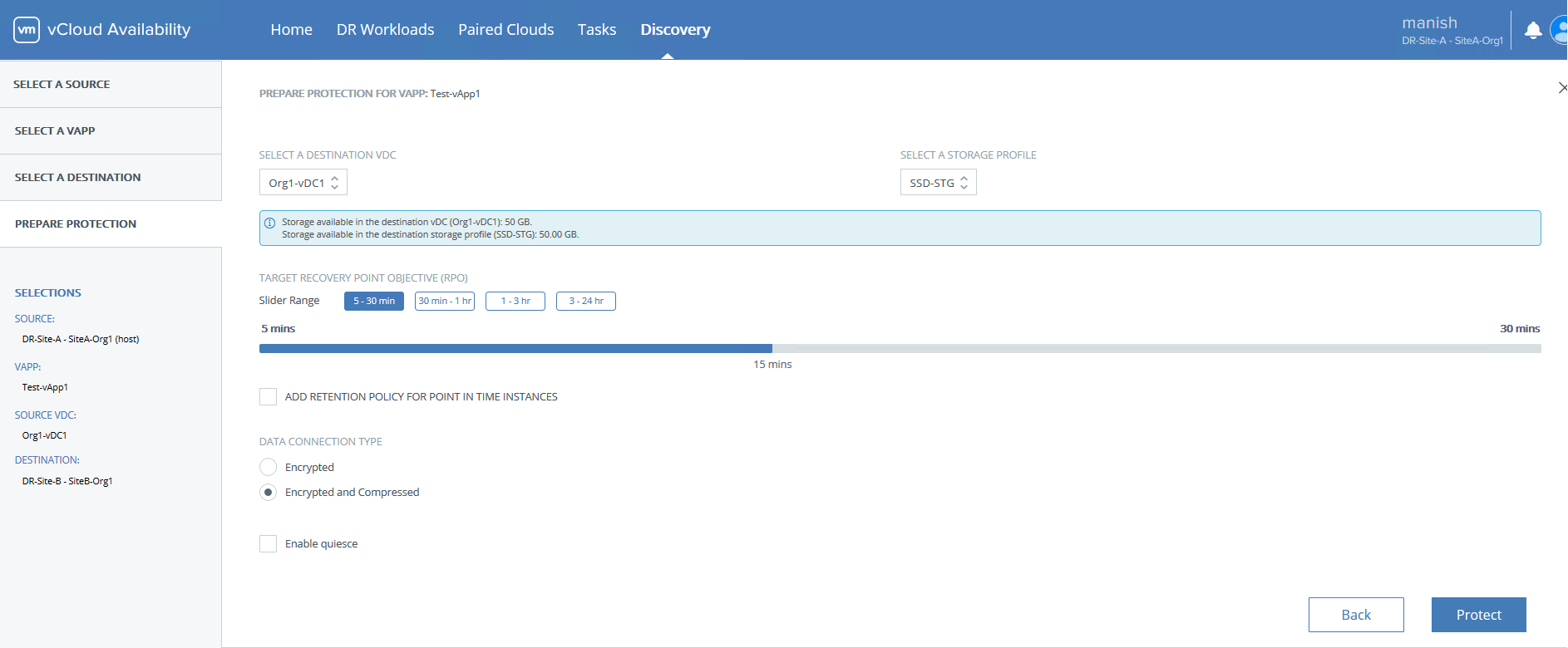Open the user profile avatar

[x=1560, y=31]
